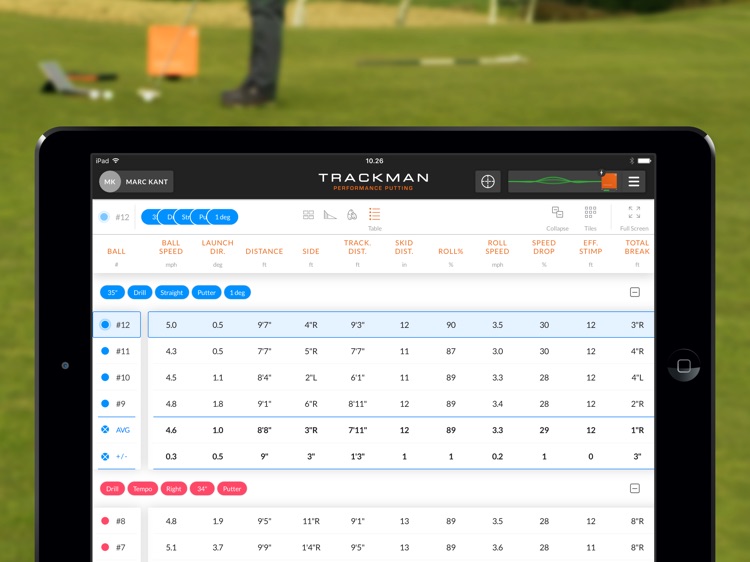Sort by TOTAL BREAK column header

pos(637,247)
